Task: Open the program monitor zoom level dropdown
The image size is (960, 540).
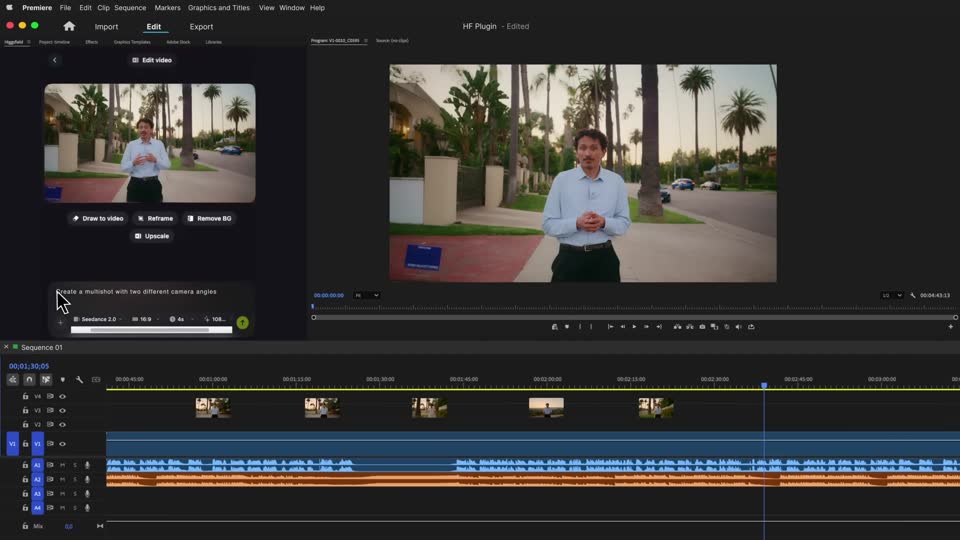Action: [x=366, y=295]
